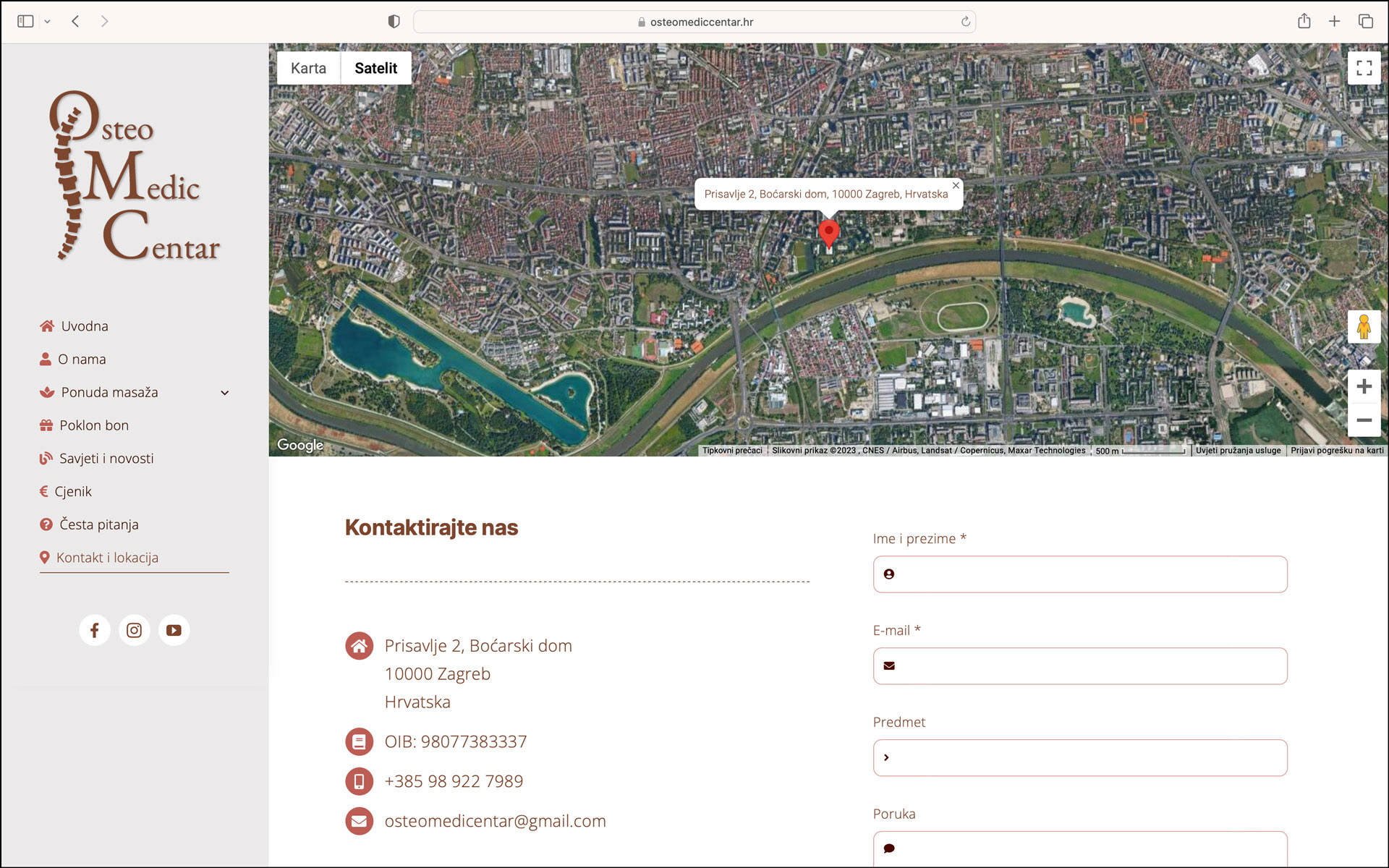Switch map to Karta view
1389x868 pixels.
click(308, 68)
